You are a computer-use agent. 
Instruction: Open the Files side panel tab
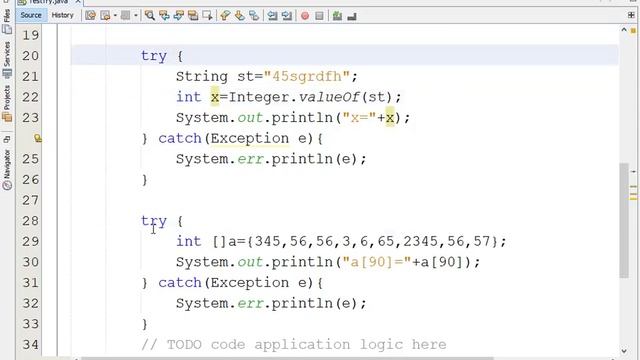[7, 21]
